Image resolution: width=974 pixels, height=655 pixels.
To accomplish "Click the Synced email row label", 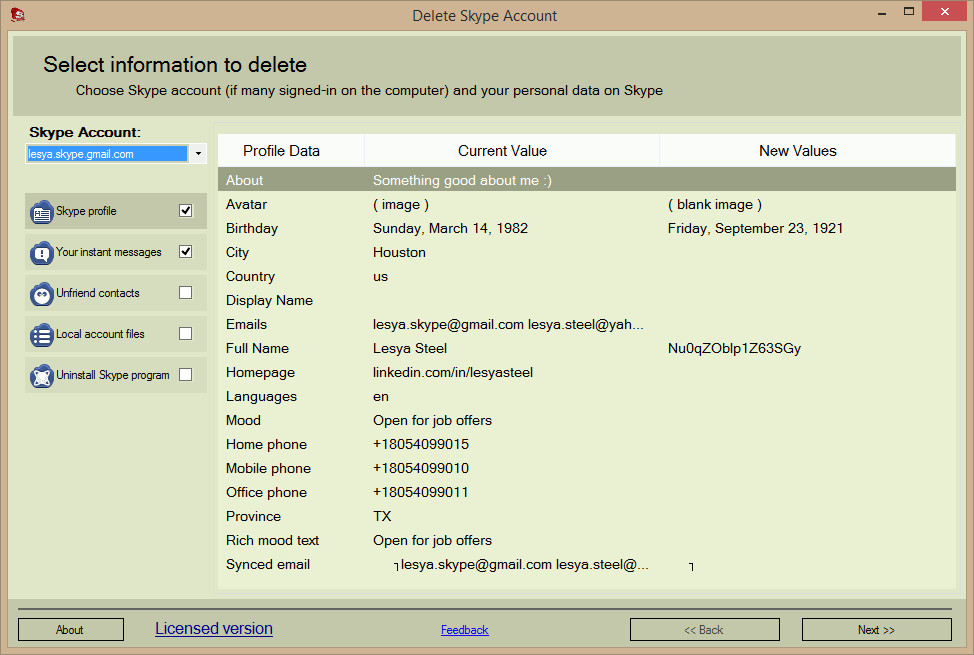I will [x=268, y=564].
